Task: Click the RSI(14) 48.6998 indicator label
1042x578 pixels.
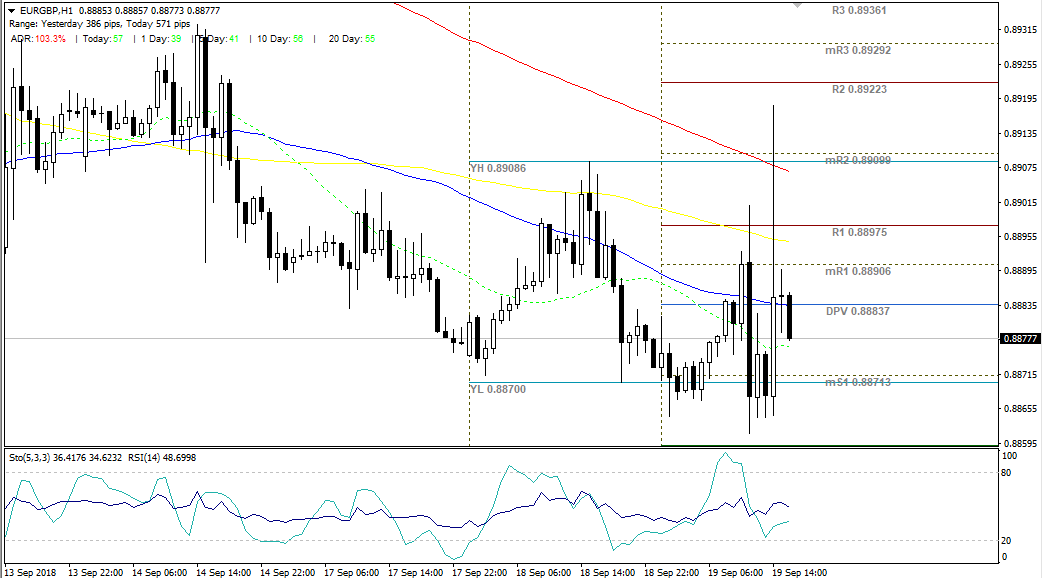Action: point(162,457)
